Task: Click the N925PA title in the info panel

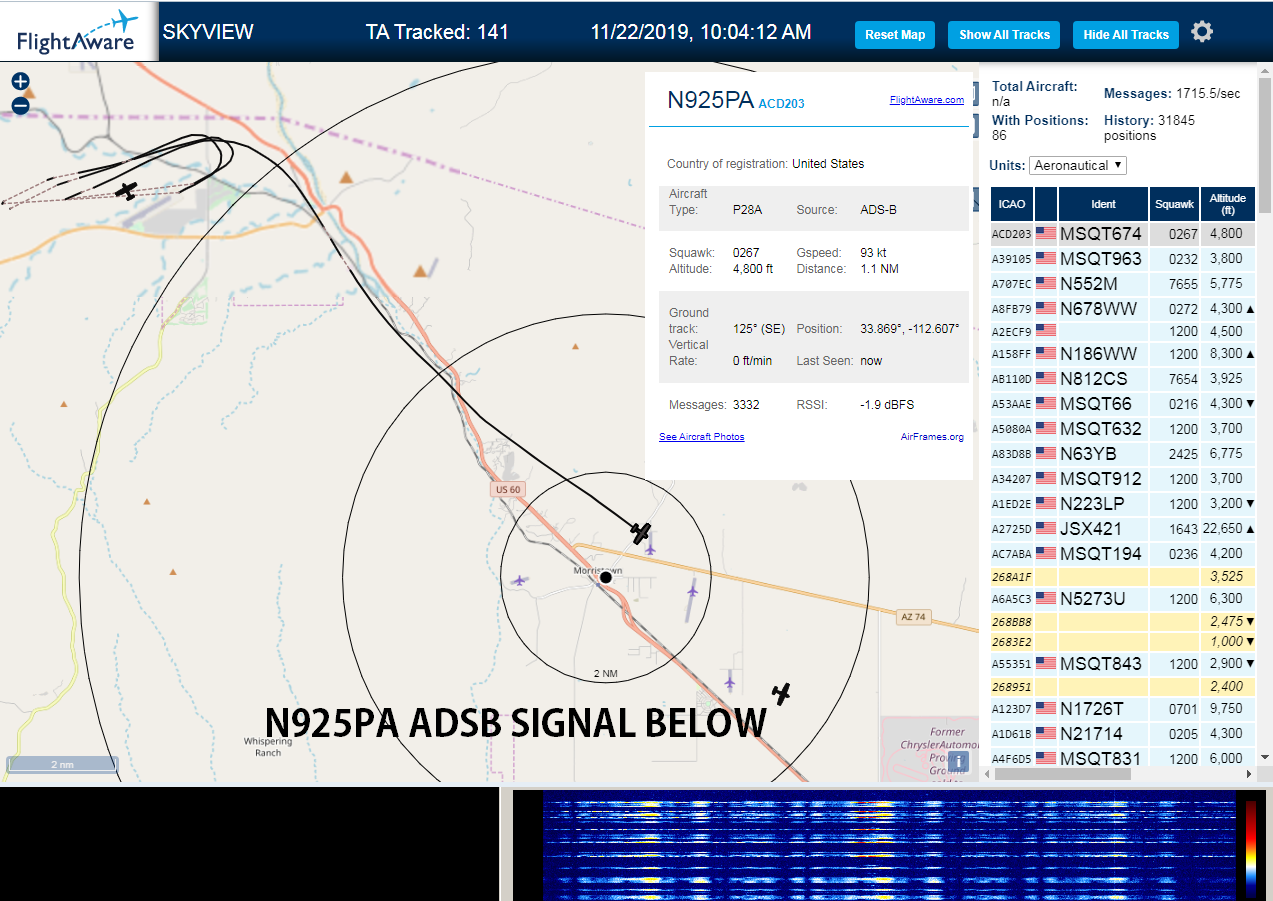Action: coord(710,100)
